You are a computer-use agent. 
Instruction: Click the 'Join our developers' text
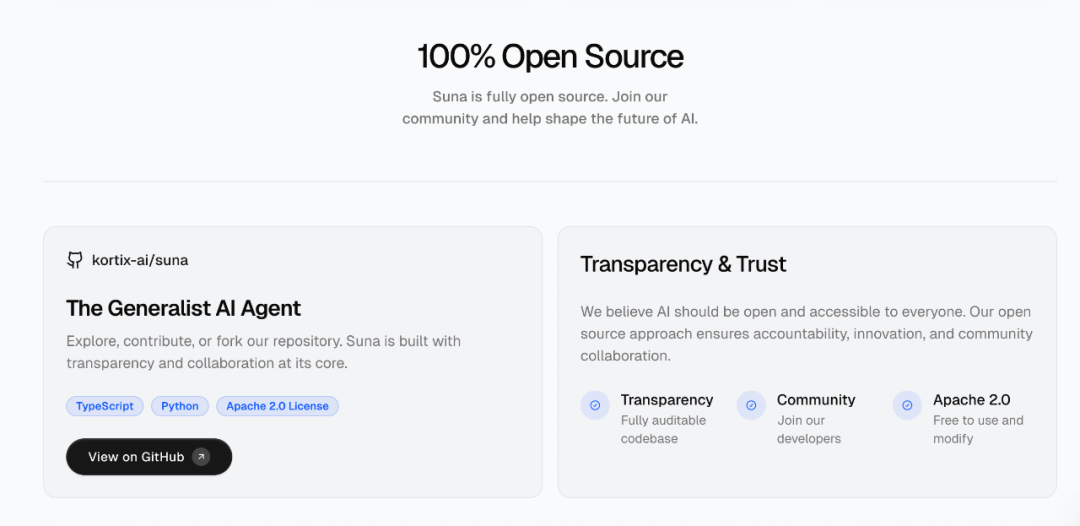pos(809,430)
